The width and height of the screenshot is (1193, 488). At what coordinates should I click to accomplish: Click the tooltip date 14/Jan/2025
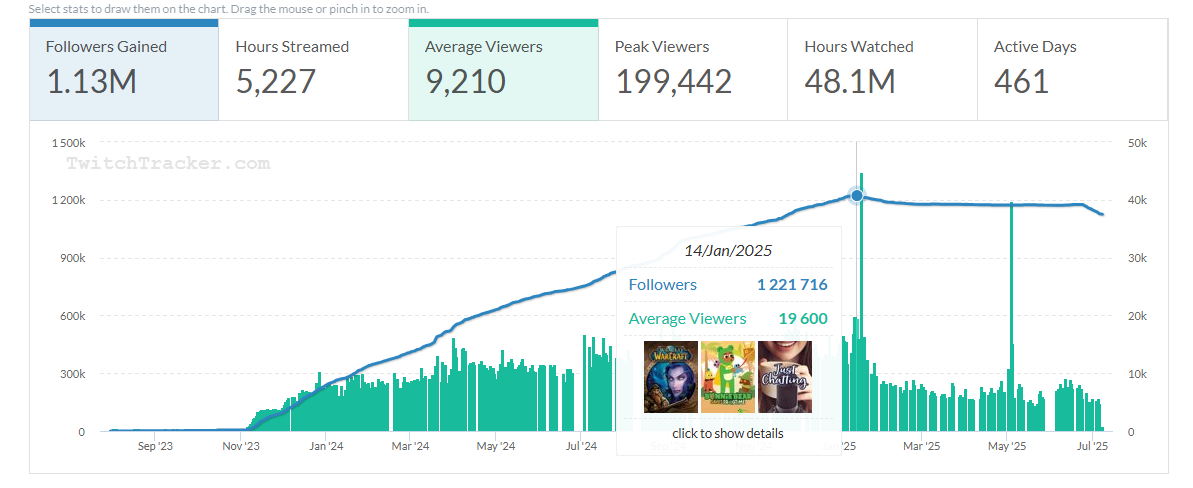point(728,250)
